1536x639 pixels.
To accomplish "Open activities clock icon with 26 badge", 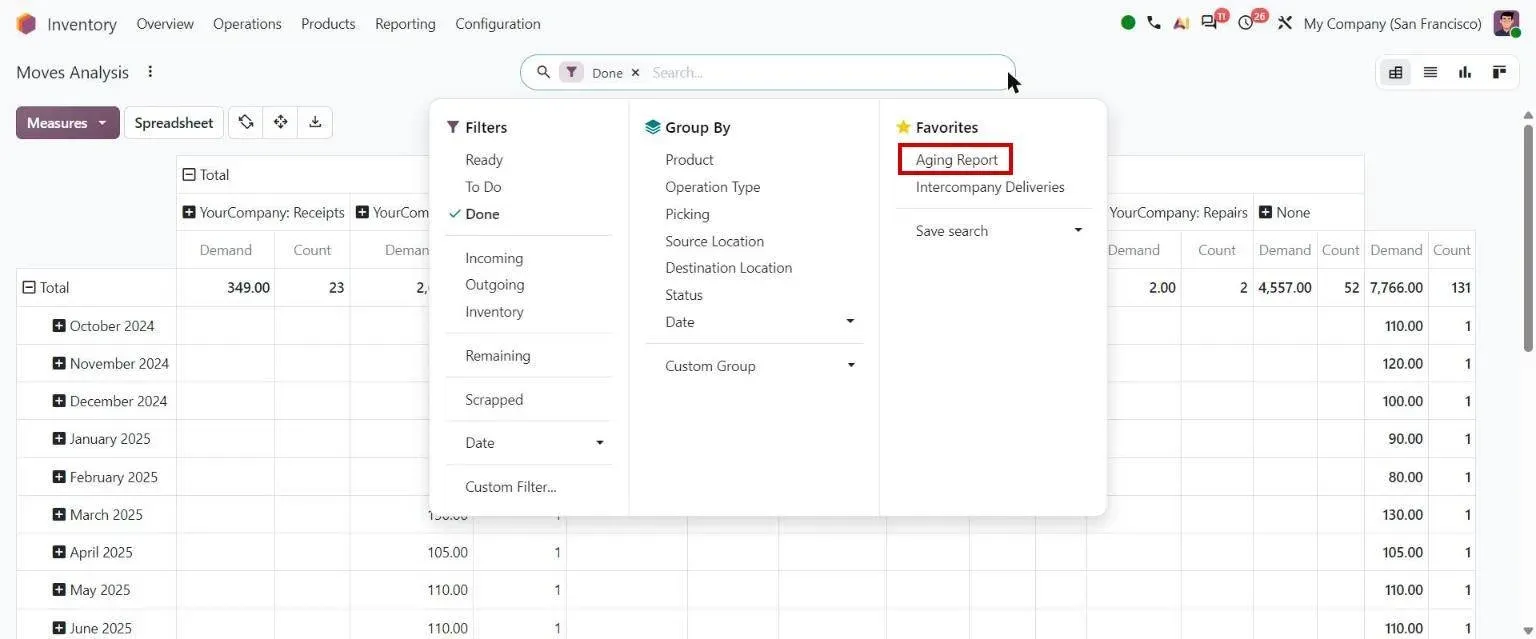I will pyautogui.click(x=1248, y=22).
